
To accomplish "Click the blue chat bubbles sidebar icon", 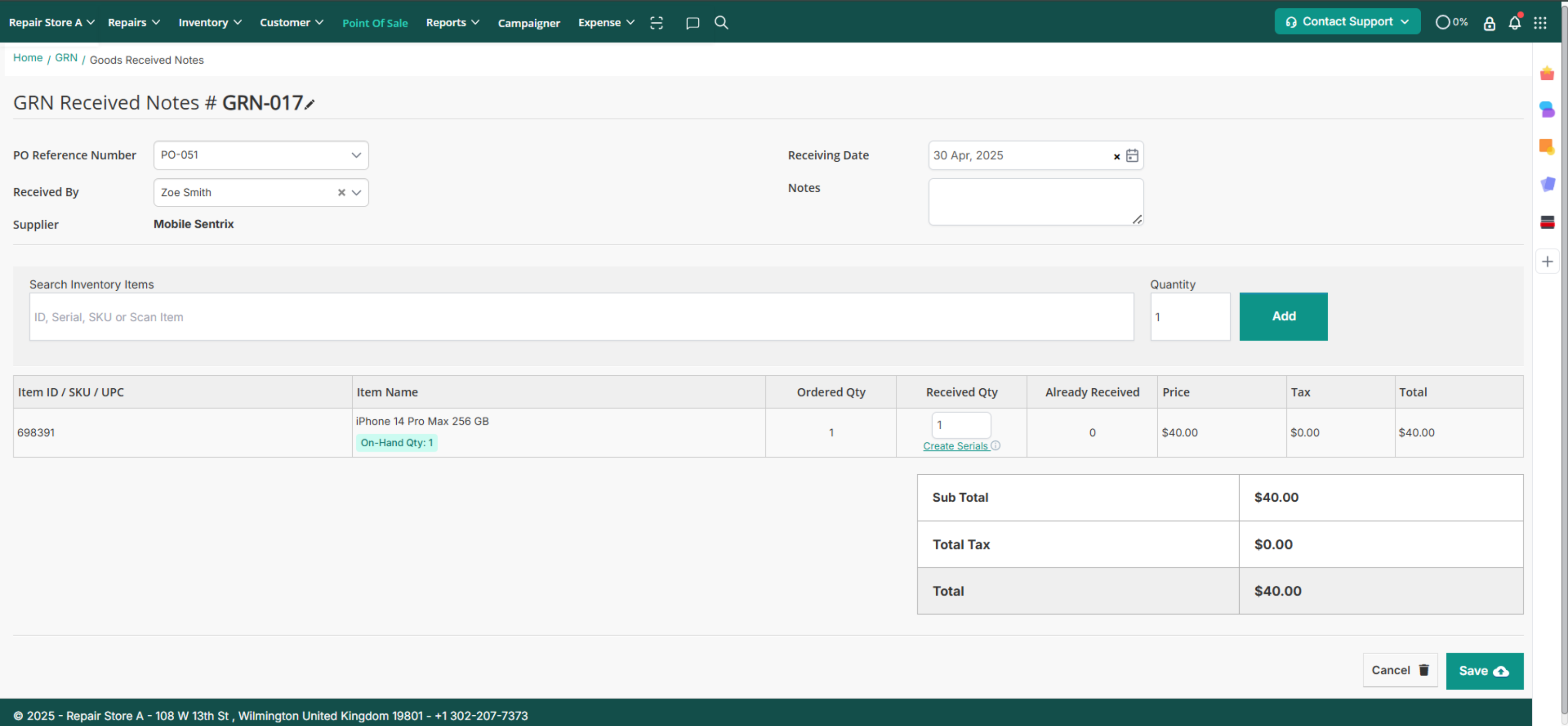I will (x=1547, y=110).
